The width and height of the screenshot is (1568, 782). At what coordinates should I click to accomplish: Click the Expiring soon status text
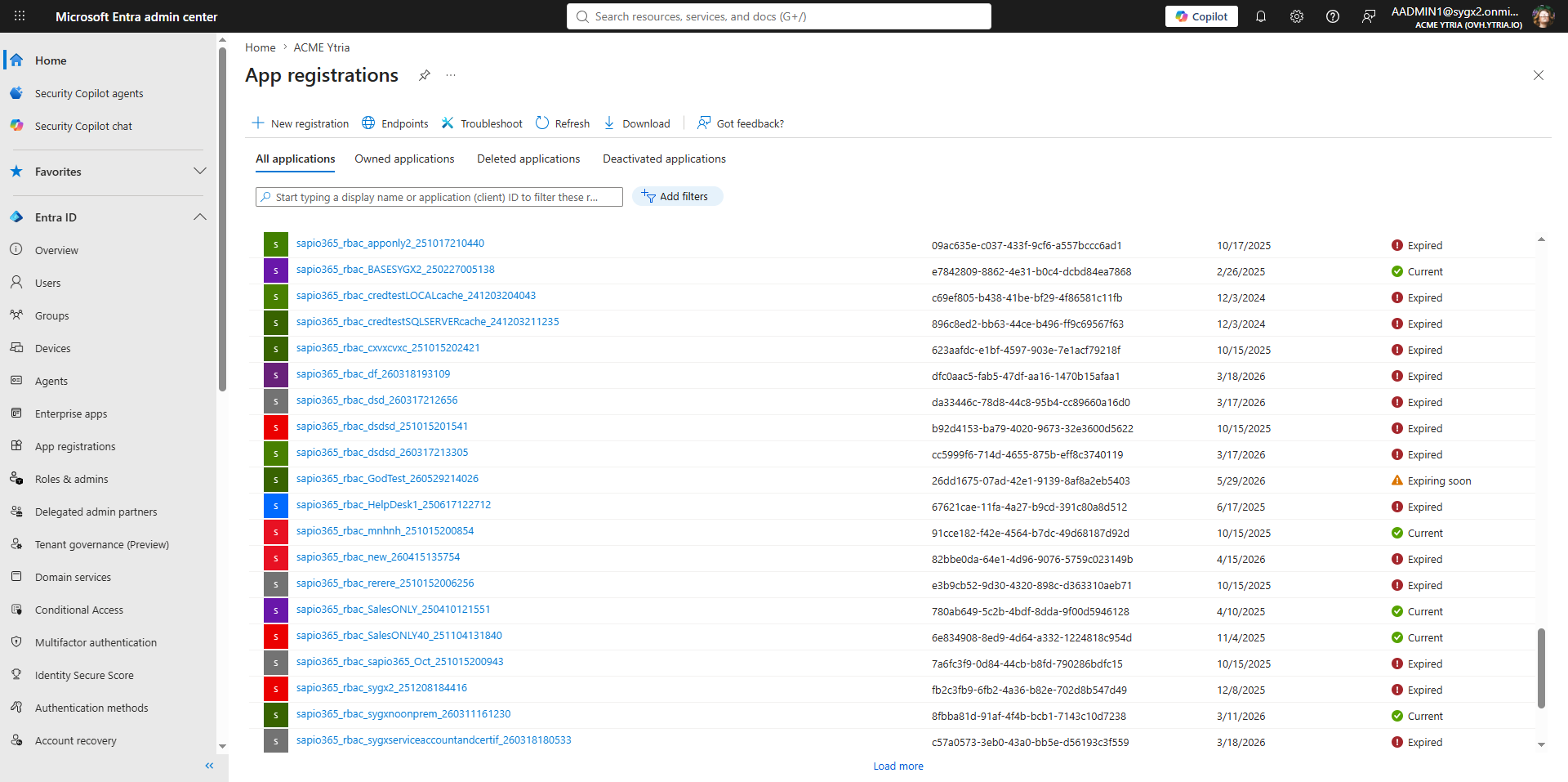click(x=1440, y=480)
